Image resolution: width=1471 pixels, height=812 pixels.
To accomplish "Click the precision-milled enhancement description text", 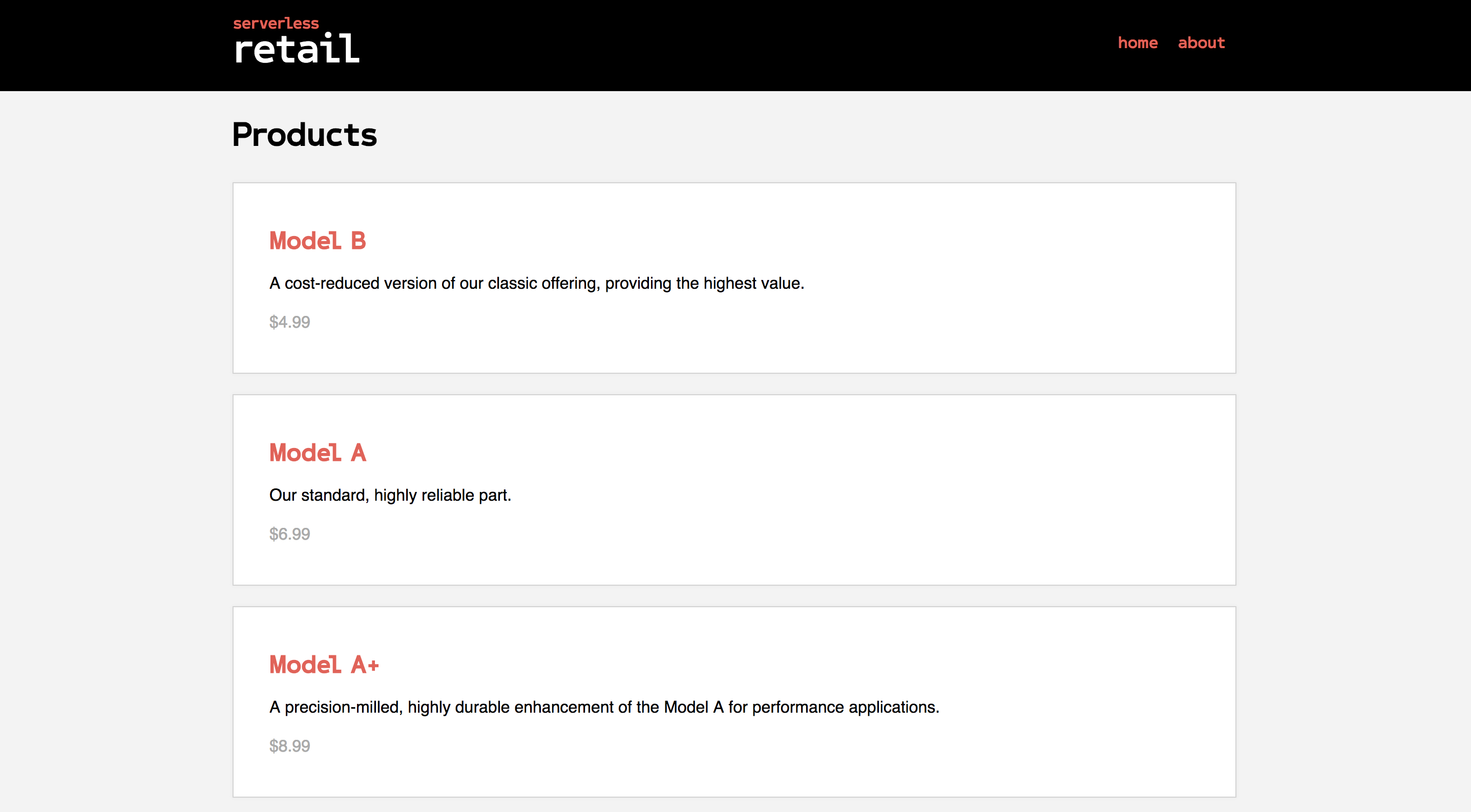I will (x=603, y=707).
